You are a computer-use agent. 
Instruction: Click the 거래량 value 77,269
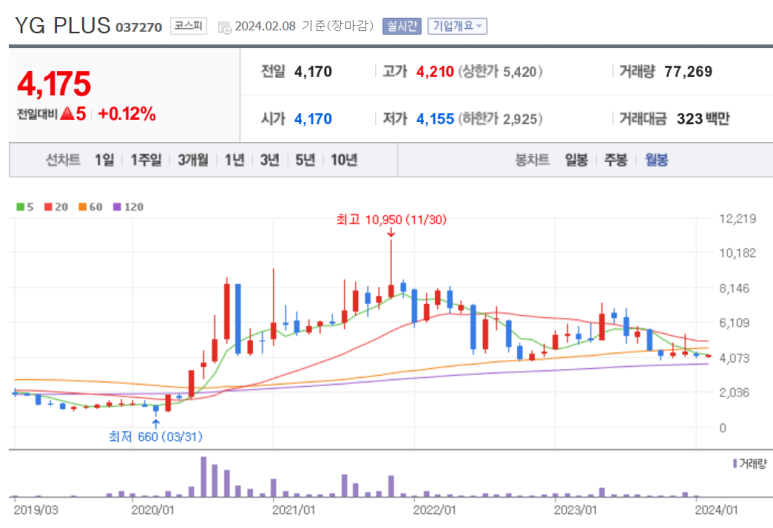click(688, 72)
